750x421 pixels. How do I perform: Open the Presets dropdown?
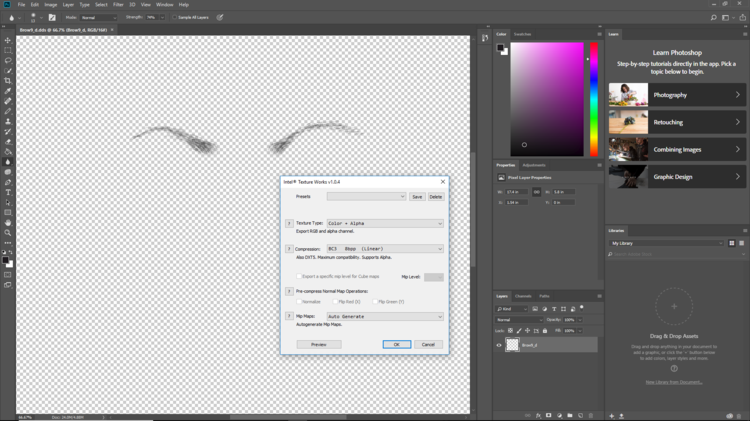pos(366,197)
